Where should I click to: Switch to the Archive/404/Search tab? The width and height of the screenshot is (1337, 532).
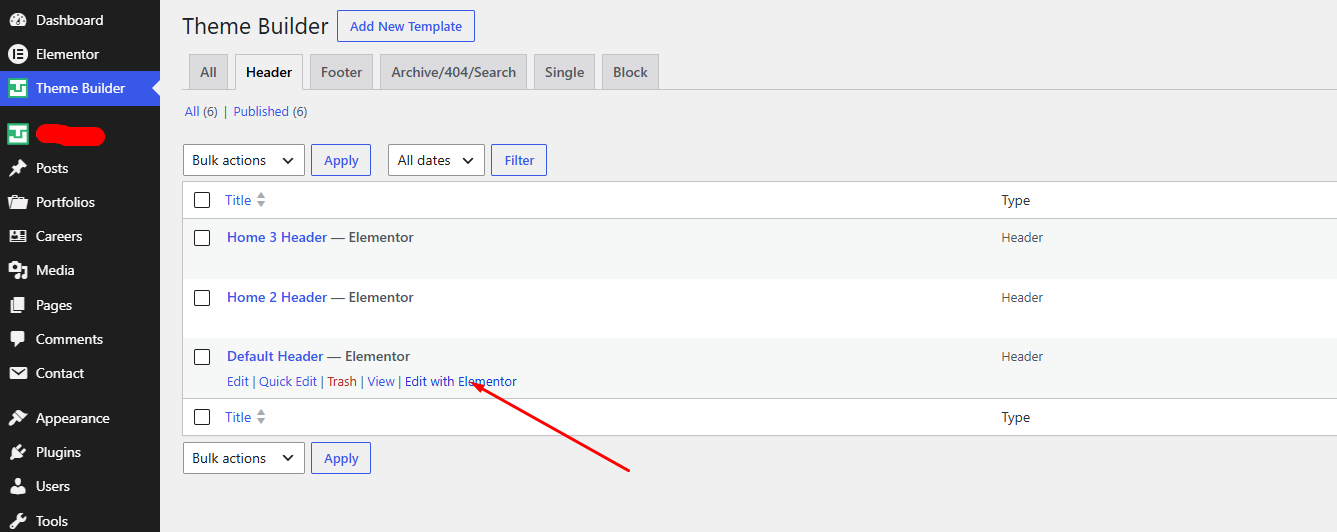pos(454,72)
